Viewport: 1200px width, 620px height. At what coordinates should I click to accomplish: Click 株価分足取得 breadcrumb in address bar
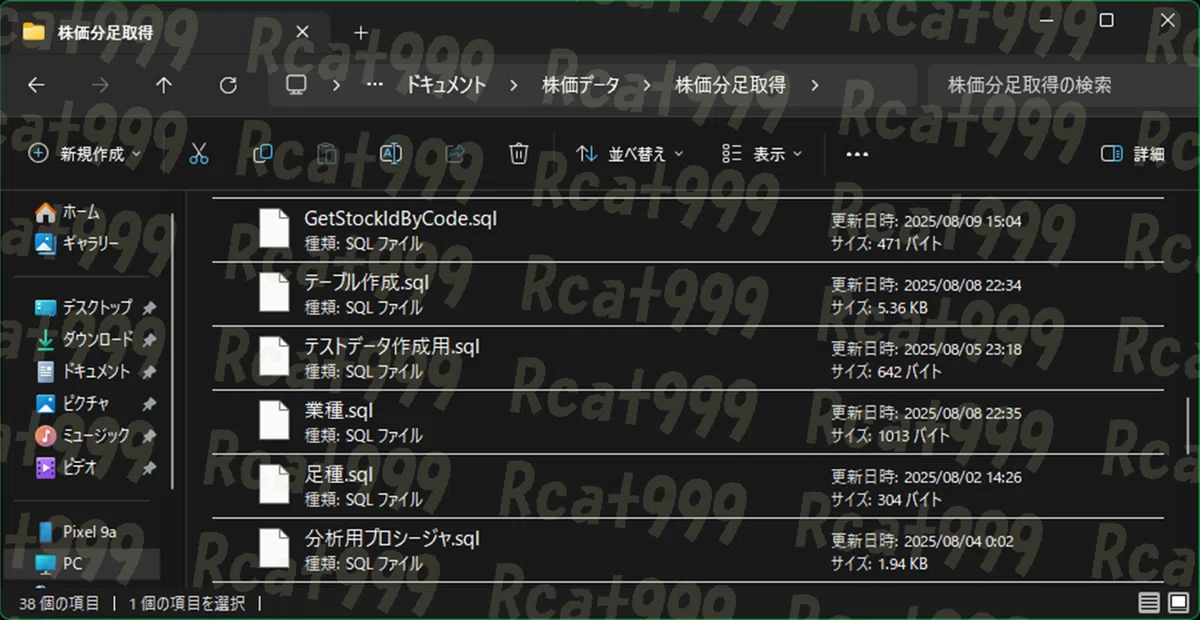[731, 86]
